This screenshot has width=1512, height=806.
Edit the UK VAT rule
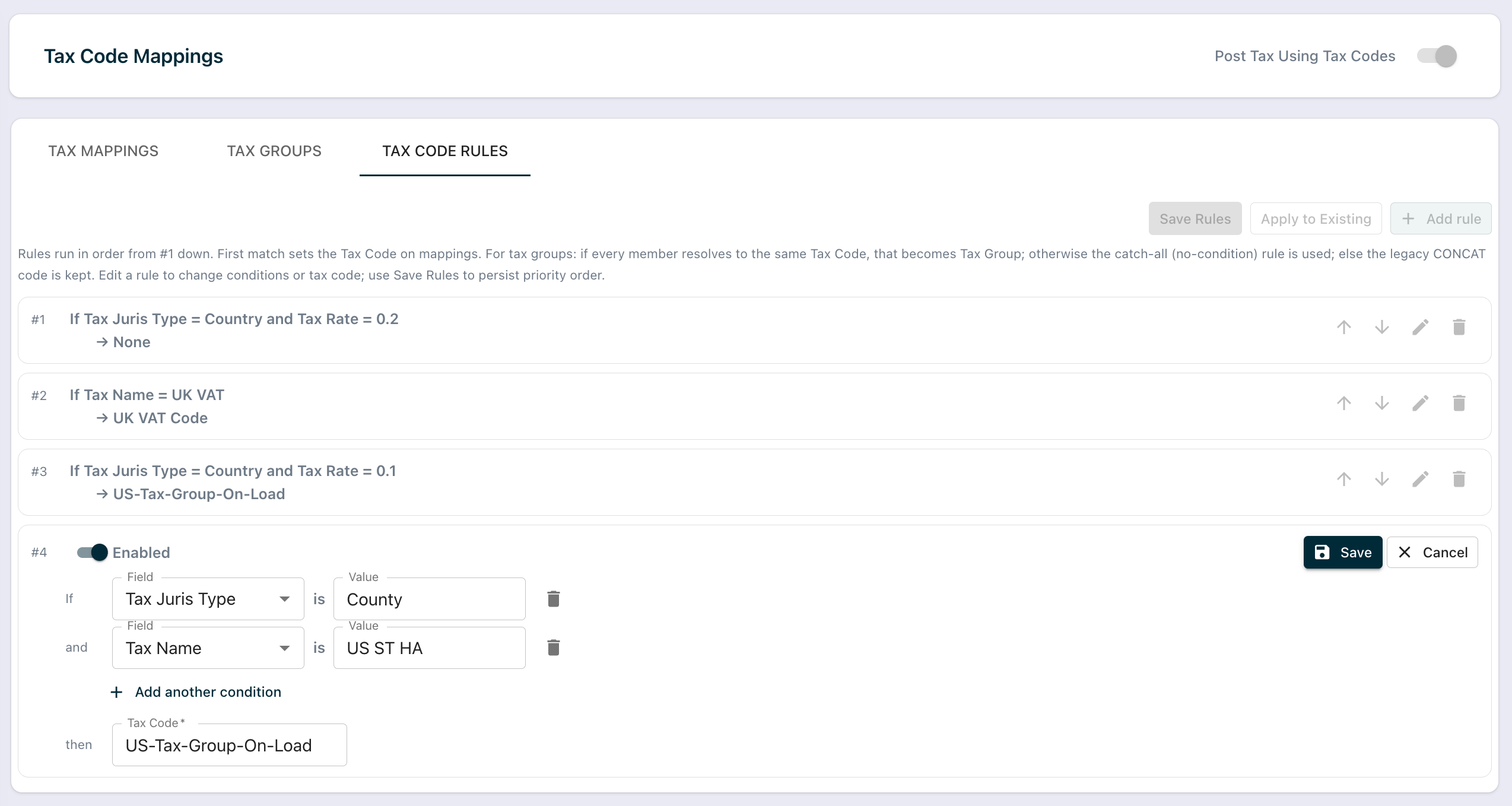[1421, 403]
